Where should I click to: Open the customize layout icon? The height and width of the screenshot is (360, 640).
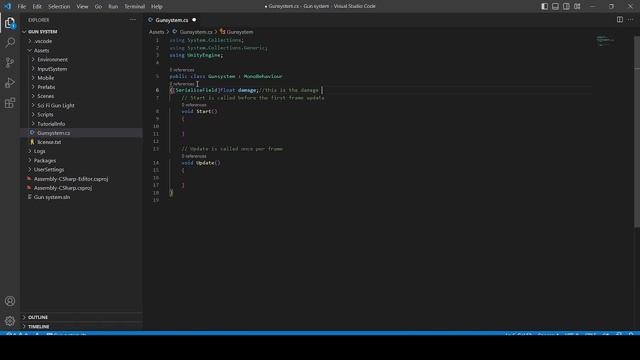[x=577, y=6]
